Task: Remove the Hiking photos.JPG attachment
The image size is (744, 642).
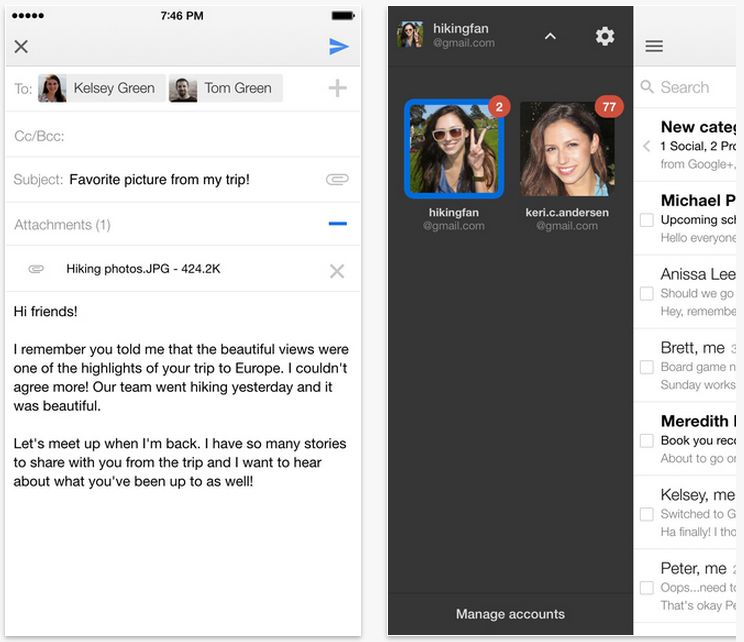Action: [x=337, y=271]
